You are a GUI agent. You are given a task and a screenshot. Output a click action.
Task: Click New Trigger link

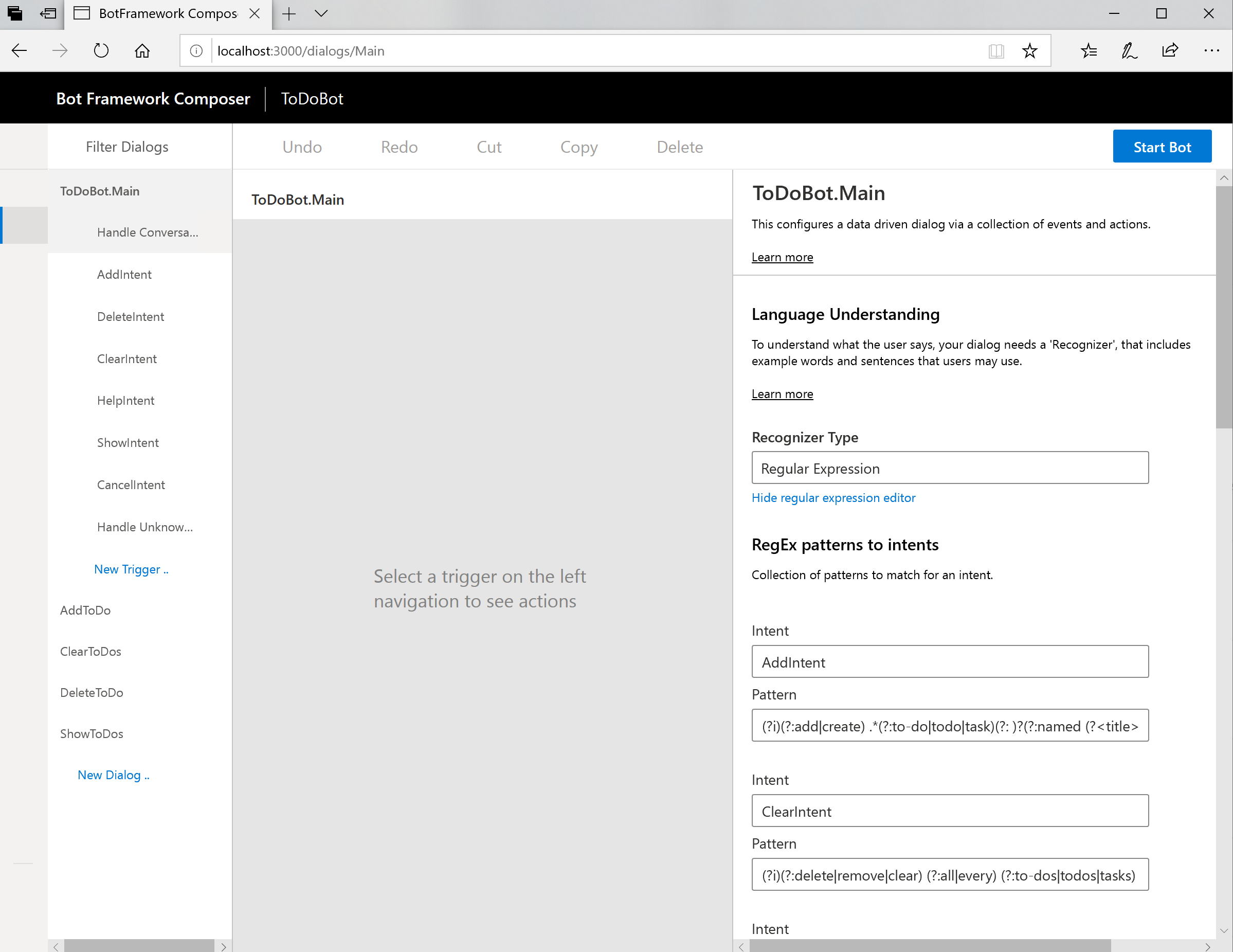click(131, 569)
